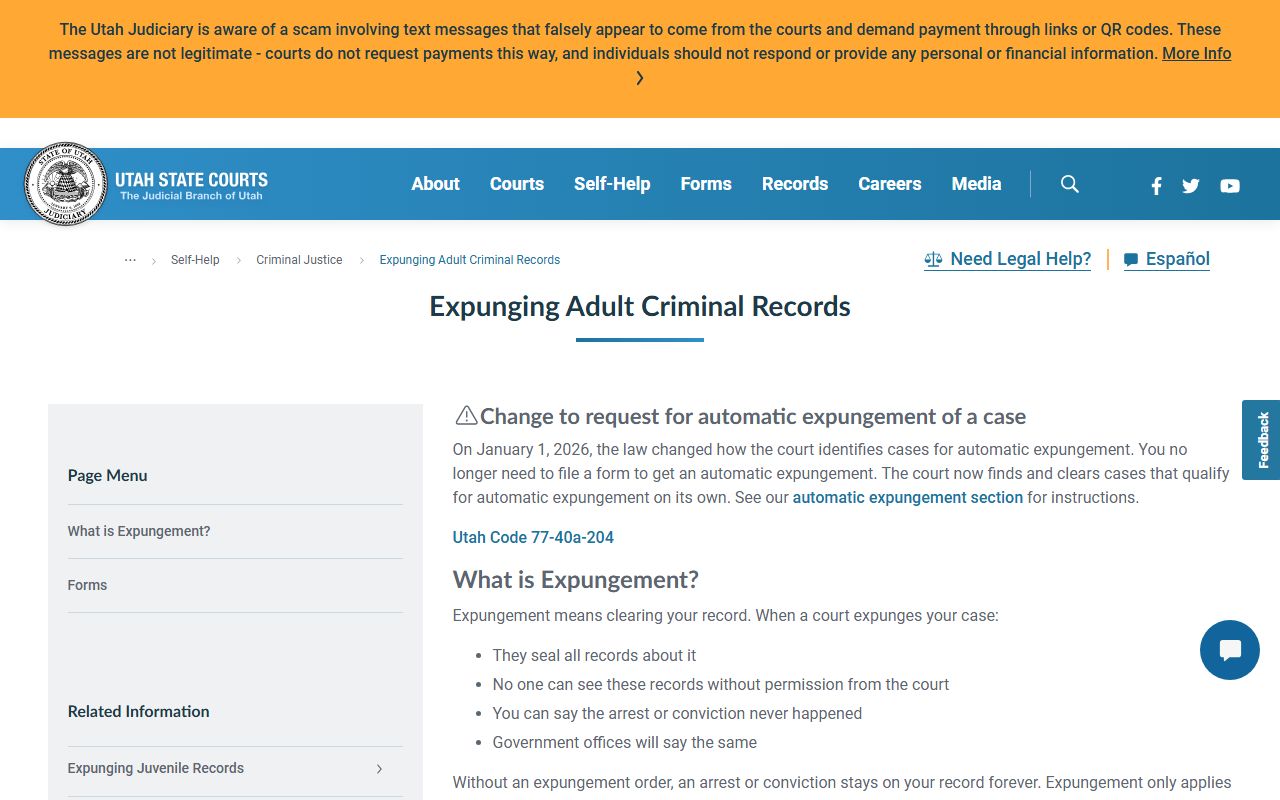Open the Feedback side tab

1261,440
